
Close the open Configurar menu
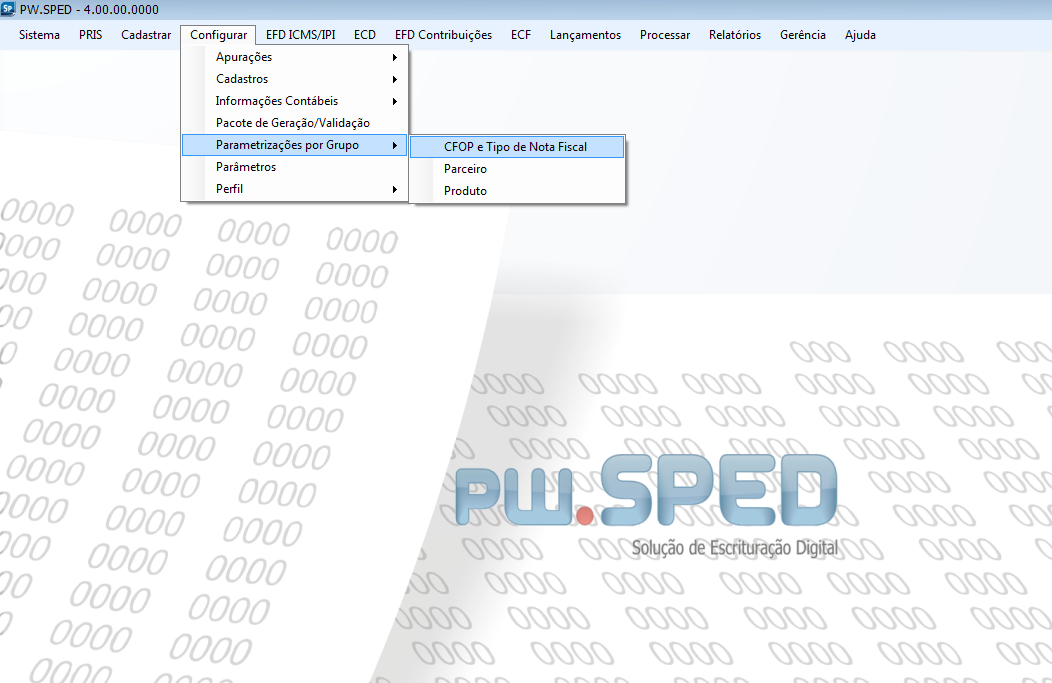click(x=218, y=35)
